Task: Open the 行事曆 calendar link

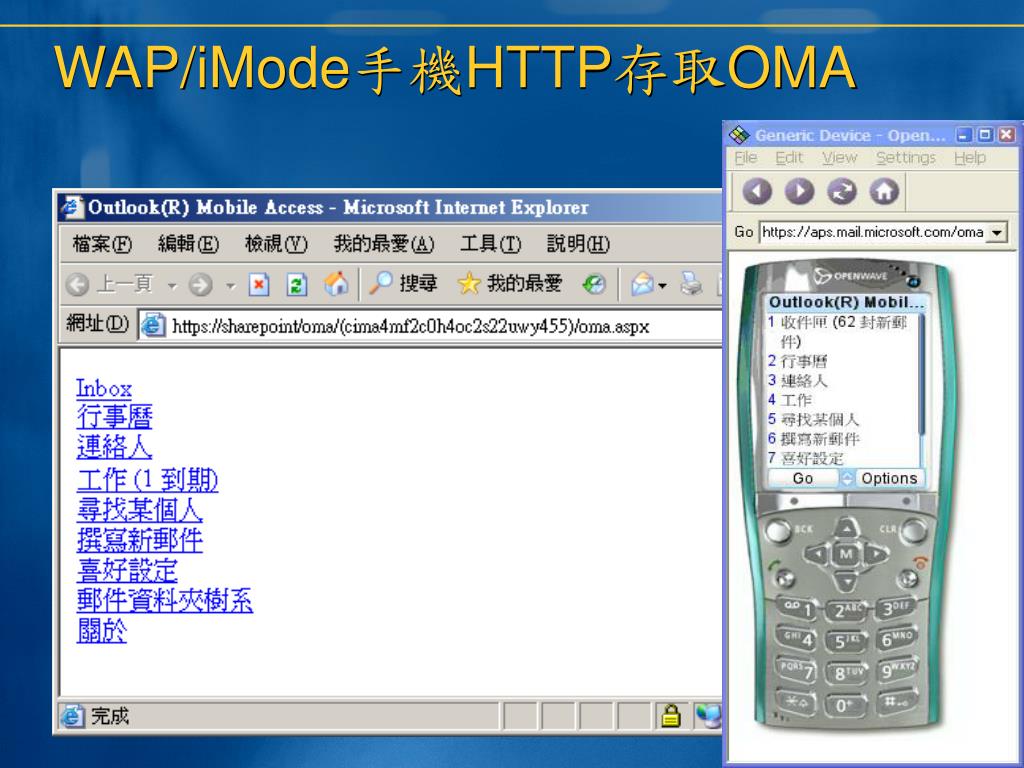Action: click(x=114, y=417)
